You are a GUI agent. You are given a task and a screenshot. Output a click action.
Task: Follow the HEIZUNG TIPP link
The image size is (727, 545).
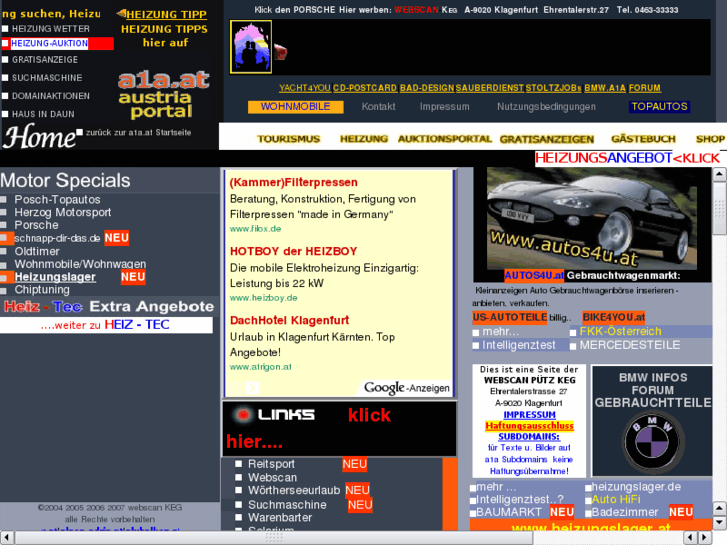(x=166, y=14)
